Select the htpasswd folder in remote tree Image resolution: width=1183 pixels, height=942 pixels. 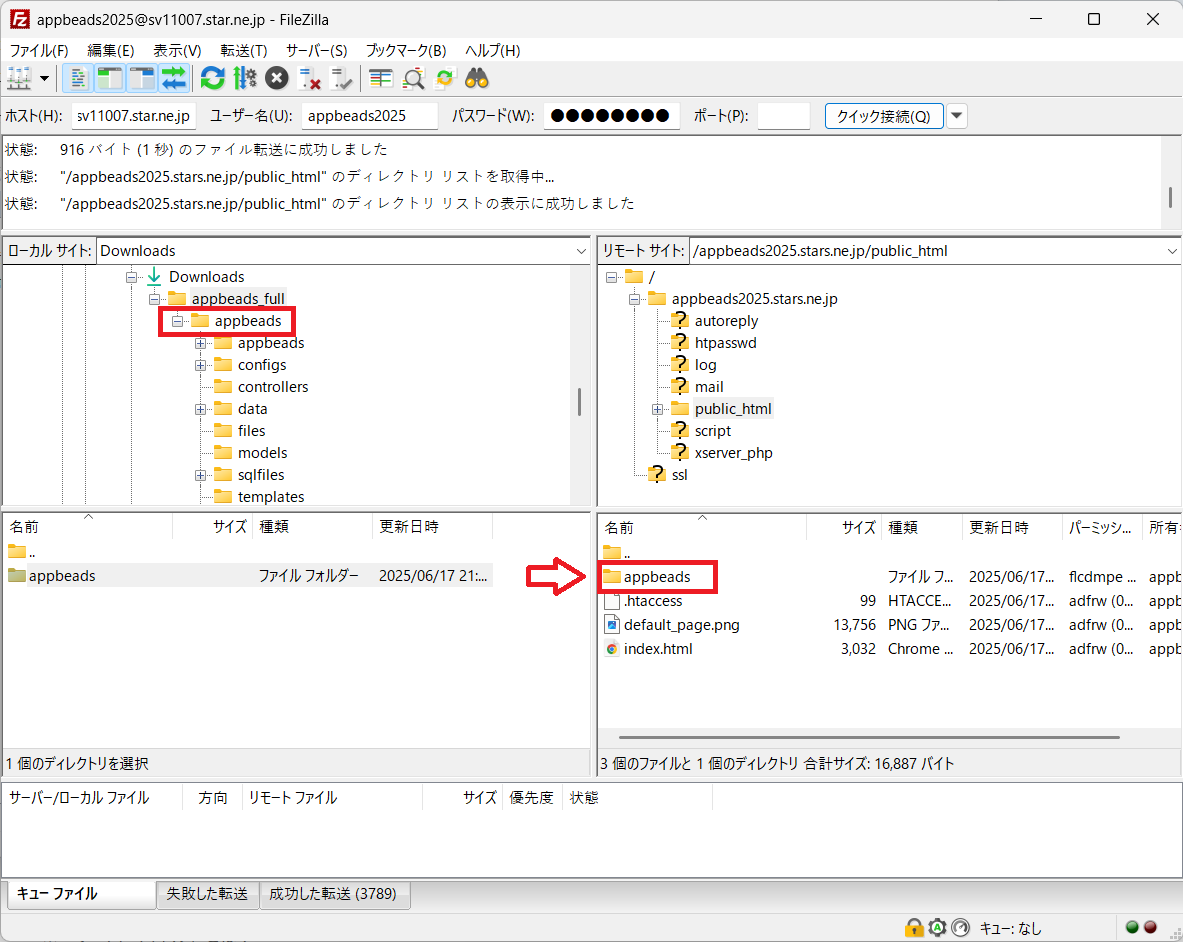(725, 343)
